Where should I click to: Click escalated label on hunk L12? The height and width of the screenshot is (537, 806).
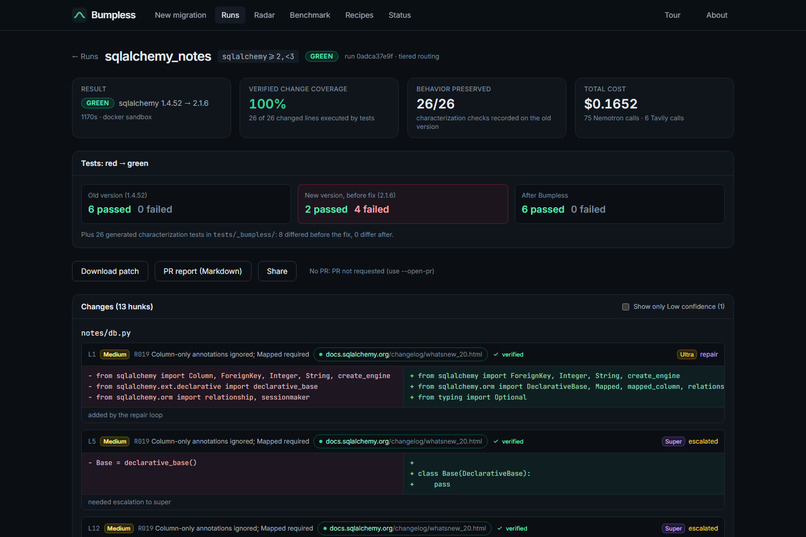(703, 528)
